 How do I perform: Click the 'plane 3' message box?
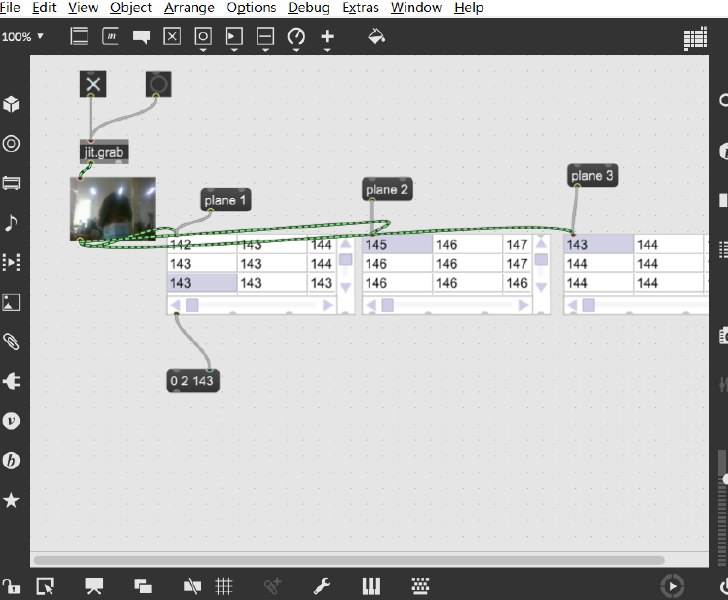pyautogui.click(x=592, y=176)
